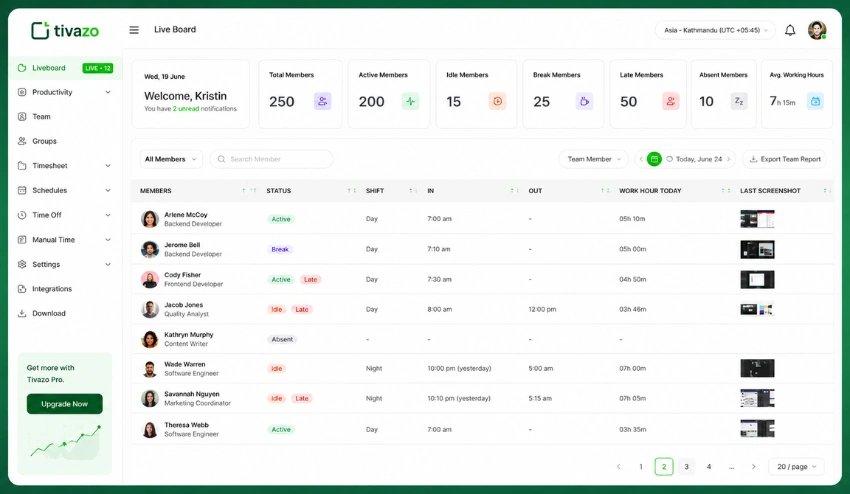850x494 pixels.
Task: Click Jerome Bell's Break status badge
Action: point(280,249)
